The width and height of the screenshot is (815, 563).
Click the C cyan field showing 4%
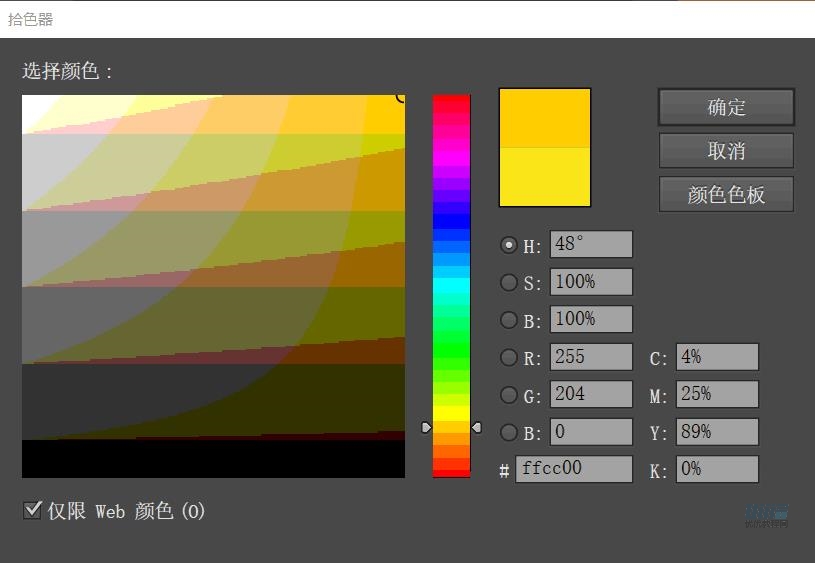pos(717,357)
